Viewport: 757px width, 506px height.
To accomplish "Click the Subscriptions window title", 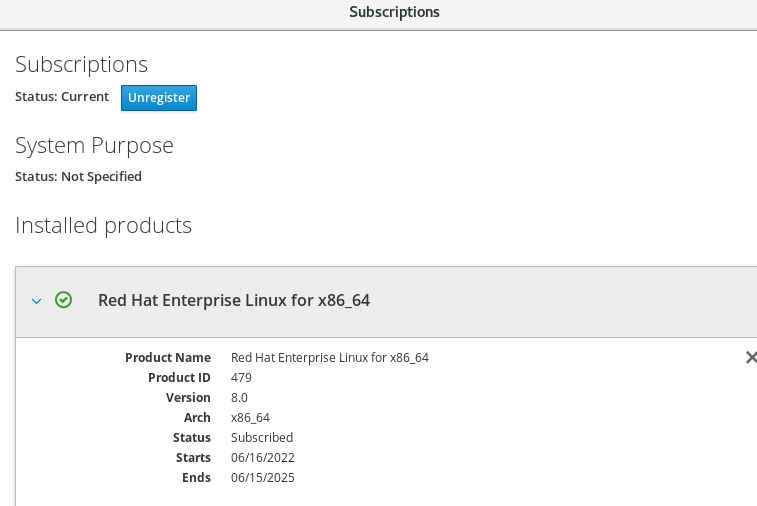I will [394, 12].
